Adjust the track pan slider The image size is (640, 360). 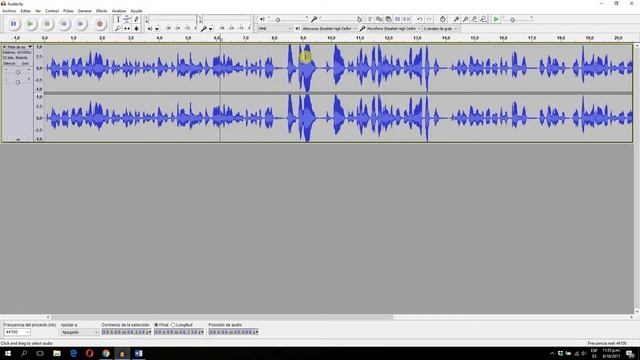click(18, 82)
